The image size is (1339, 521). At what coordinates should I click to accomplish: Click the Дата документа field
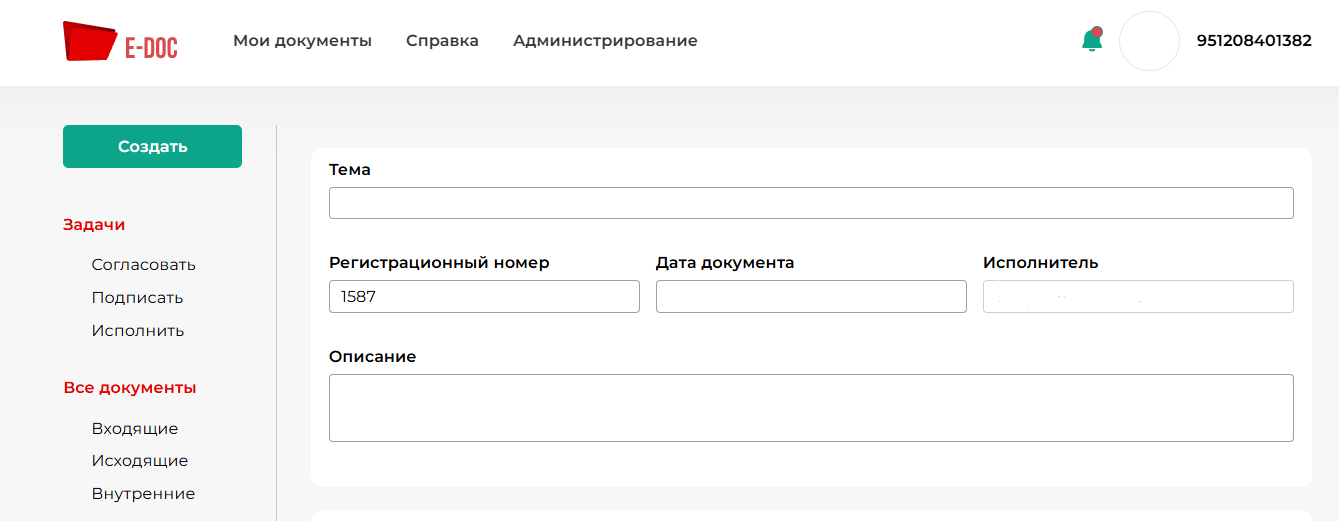click(x=811, y=297)
